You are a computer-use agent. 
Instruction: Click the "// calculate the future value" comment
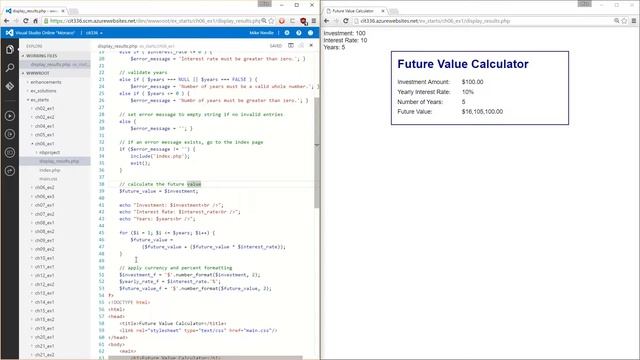[x=160, y=184]
